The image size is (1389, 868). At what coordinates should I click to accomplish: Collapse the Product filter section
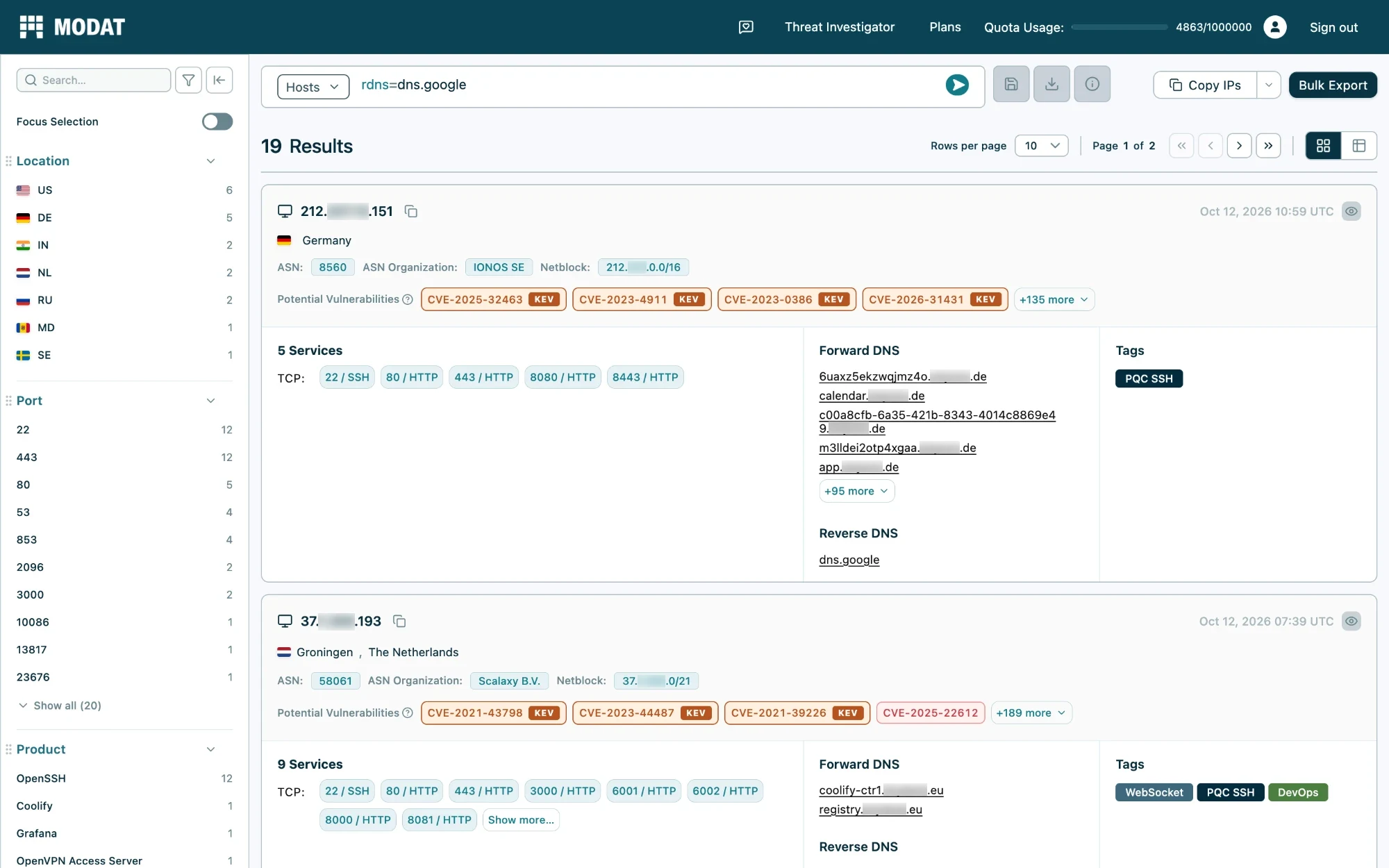click(210, 749)
